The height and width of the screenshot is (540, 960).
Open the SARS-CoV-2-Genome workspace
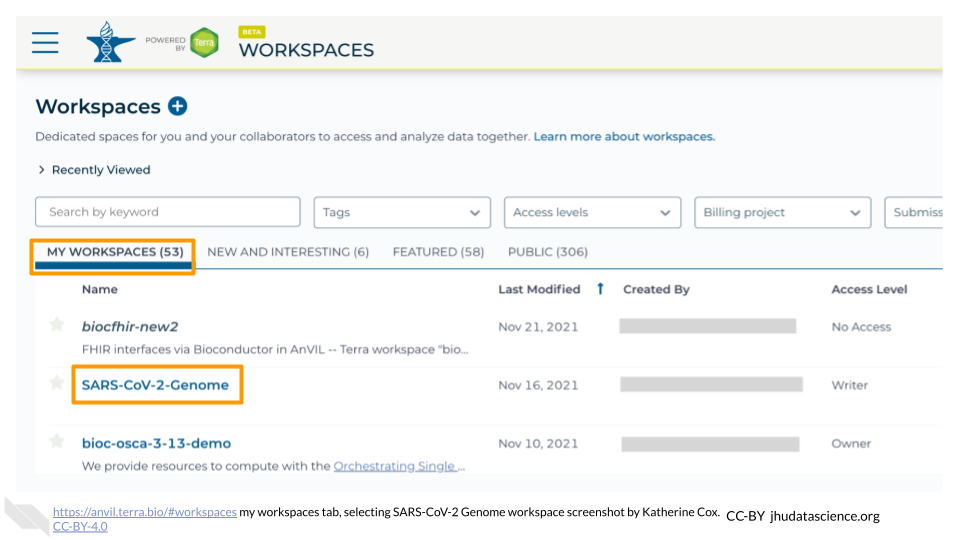click(156, 385)
